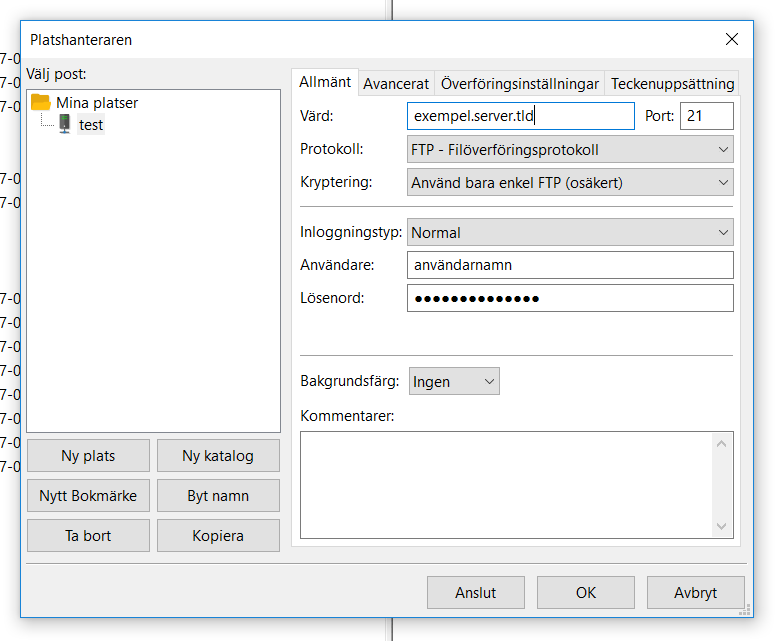Click the Anslut connect button

(x=476, y=592)
